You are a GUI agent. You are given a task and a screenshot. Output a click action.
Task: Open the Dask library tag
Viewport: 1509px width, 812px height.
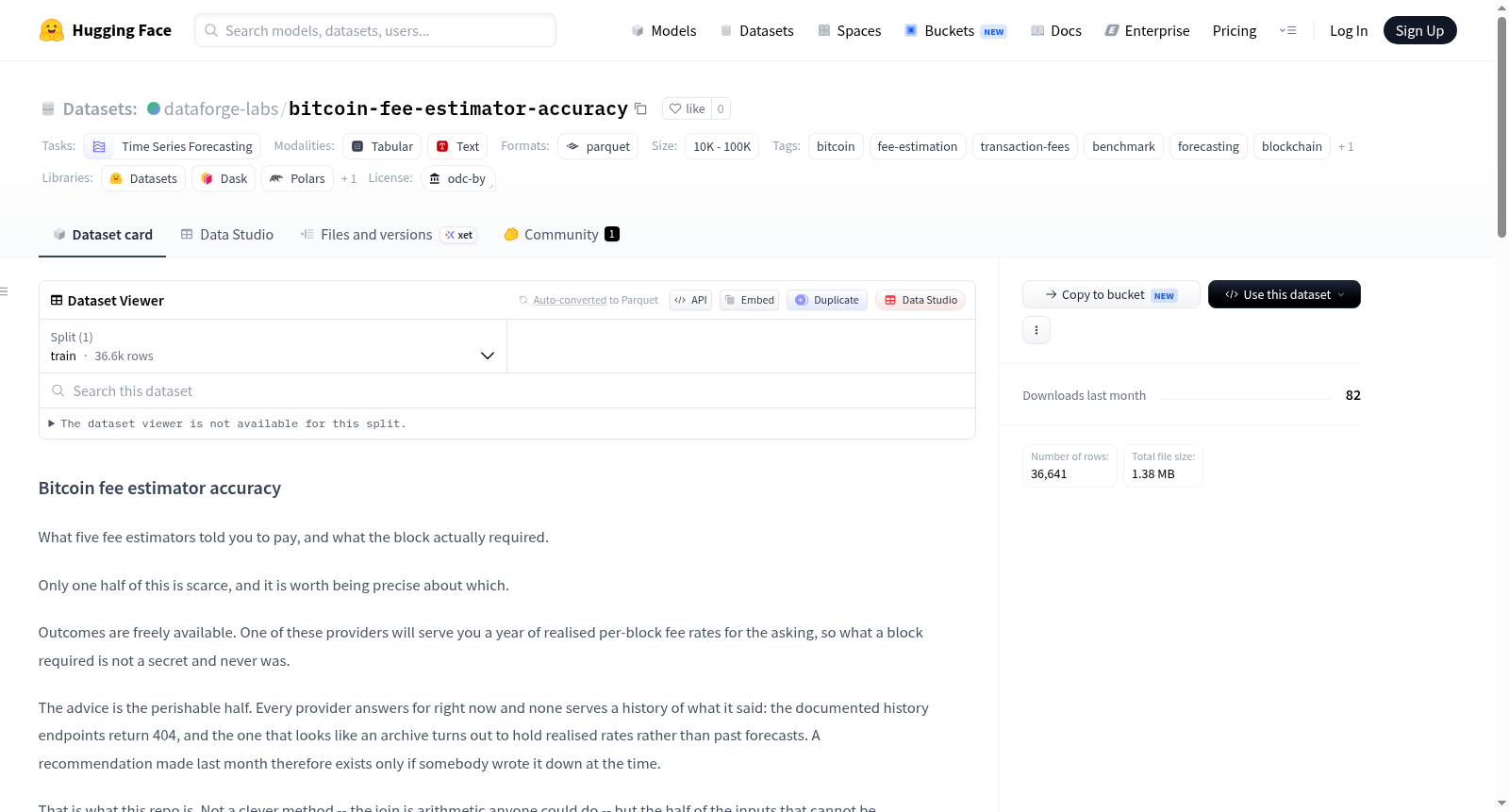coord(224,178)
